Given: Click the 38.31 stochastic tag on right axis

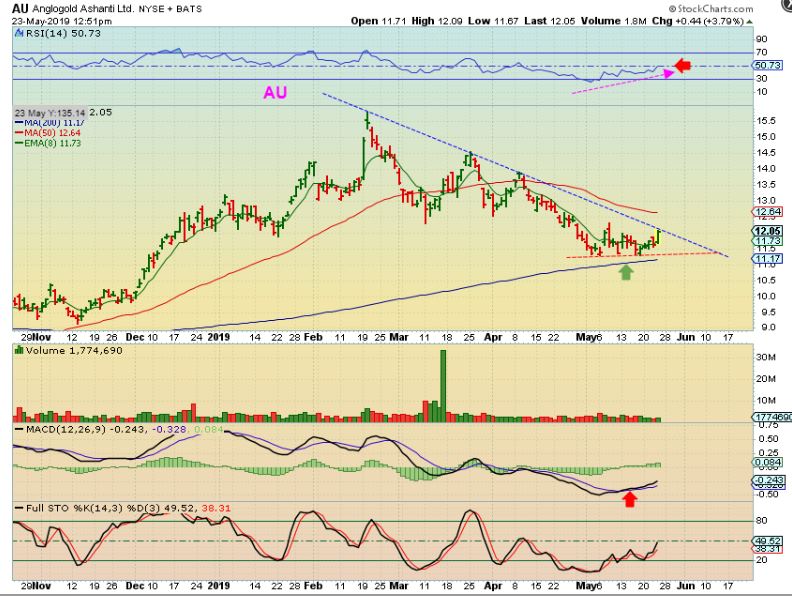Looking at the screenshot, I should [x=767, y=549].
